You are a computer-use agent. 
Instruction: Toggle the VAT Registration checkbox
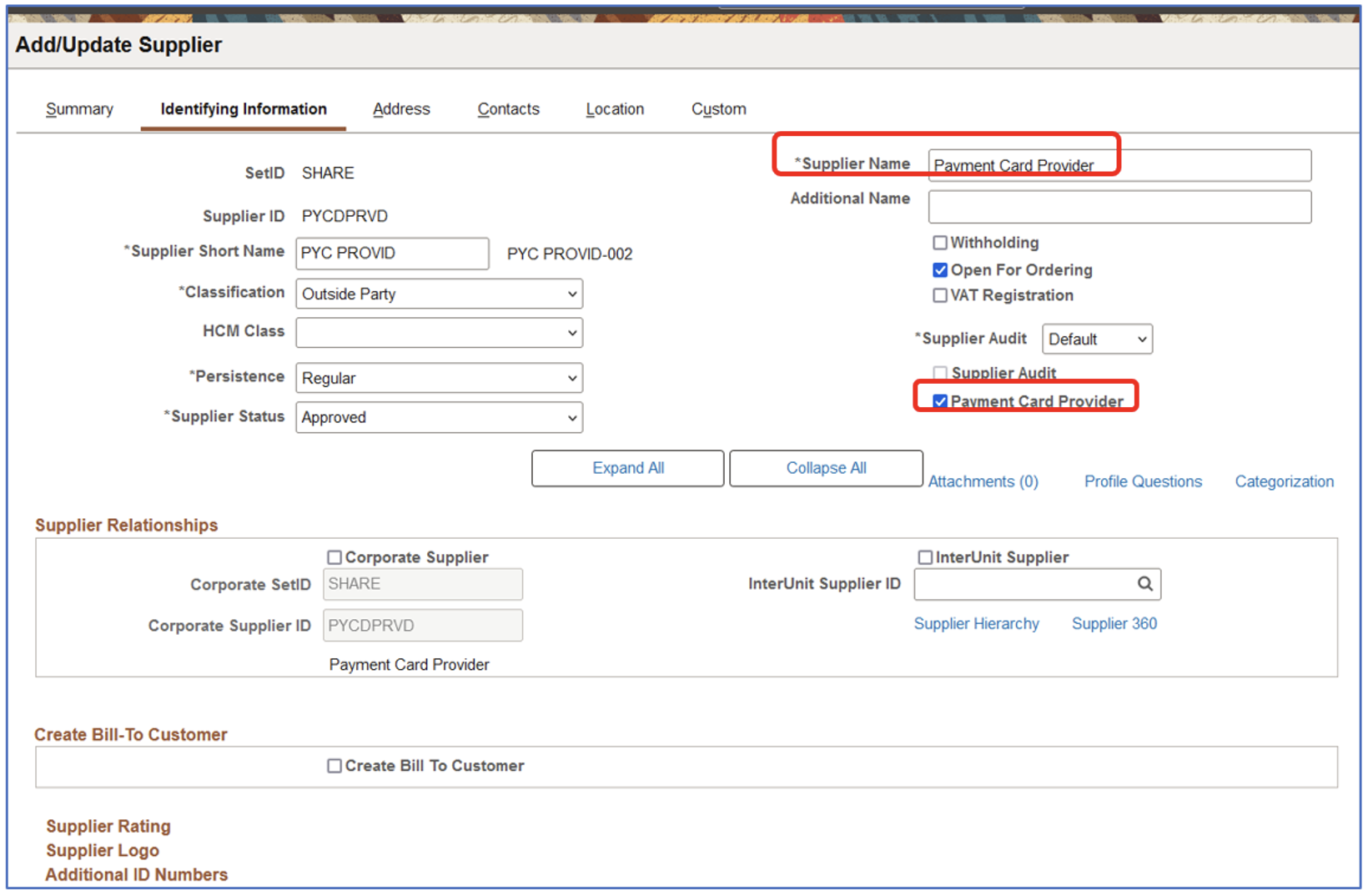(940, 295)
